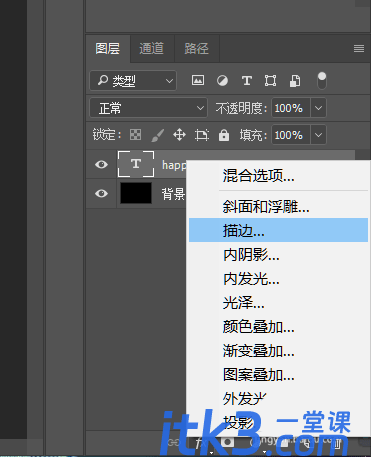Viewport: 371px width, 457px height.
Task: Choose 光泽... from the menu
Action: [x=278, y=303]
